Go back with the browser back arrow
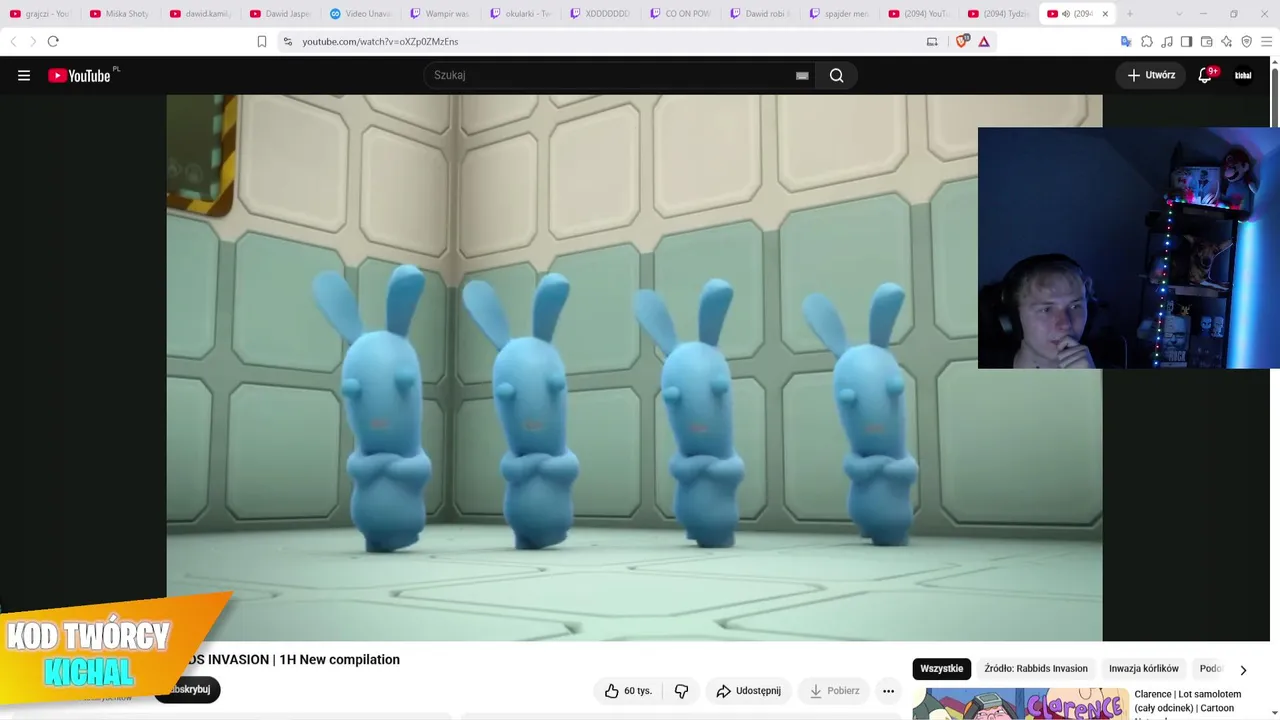The image size is (1280, 720). coord(13,41)
